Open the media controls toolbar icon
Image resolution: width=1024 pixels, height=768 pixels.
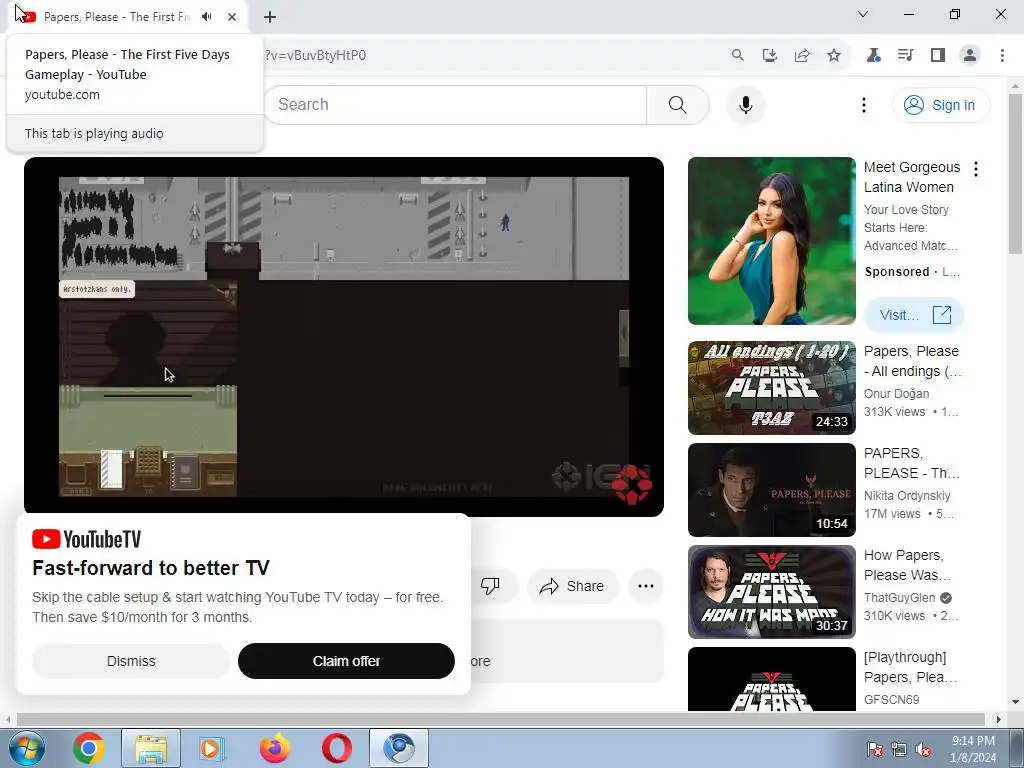[905, 56]
